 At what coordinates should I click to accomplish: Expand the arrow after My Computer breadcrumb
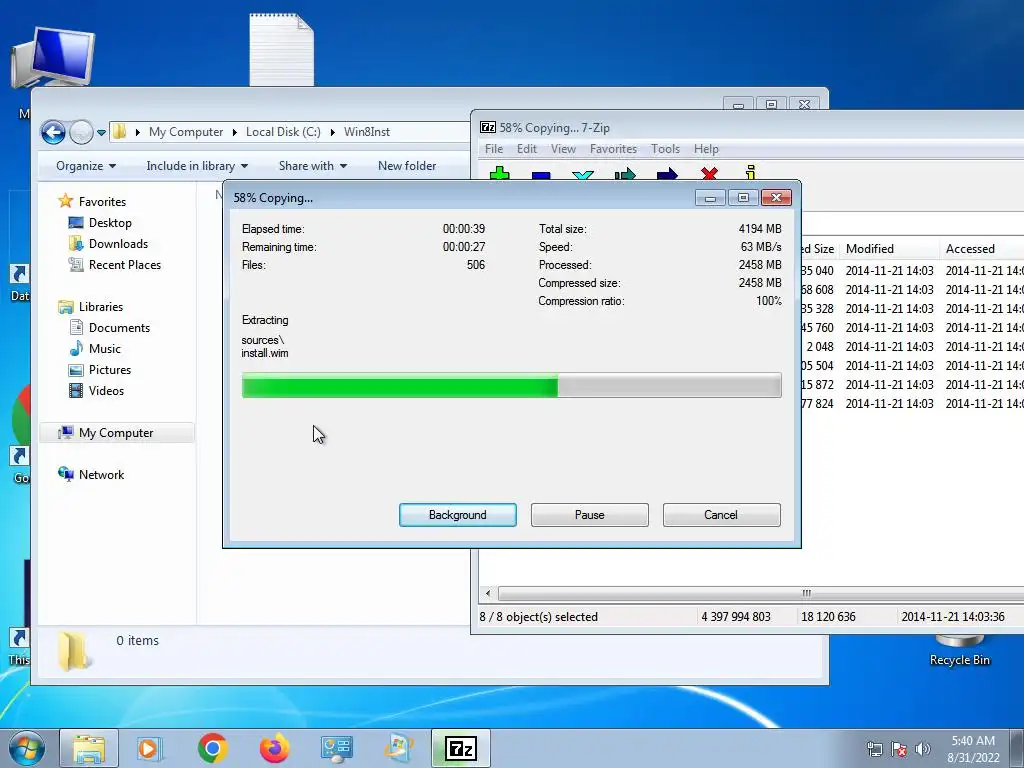point(234,133)
